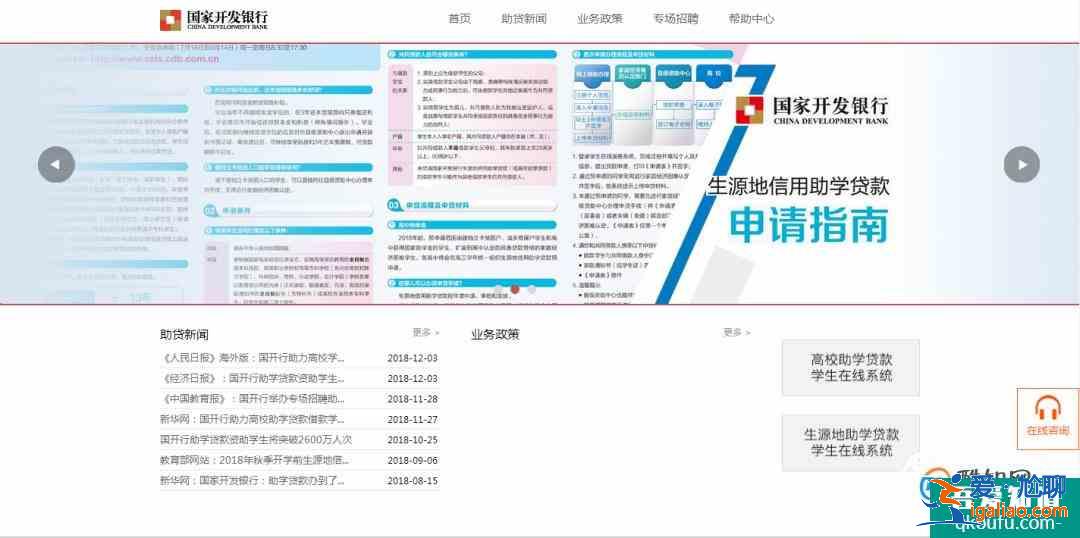Viewport: 1080px width, 538px height.
Task: Open news 国开行助学贷款资助学生将突破2600万人次
Action: click(256, 439)
